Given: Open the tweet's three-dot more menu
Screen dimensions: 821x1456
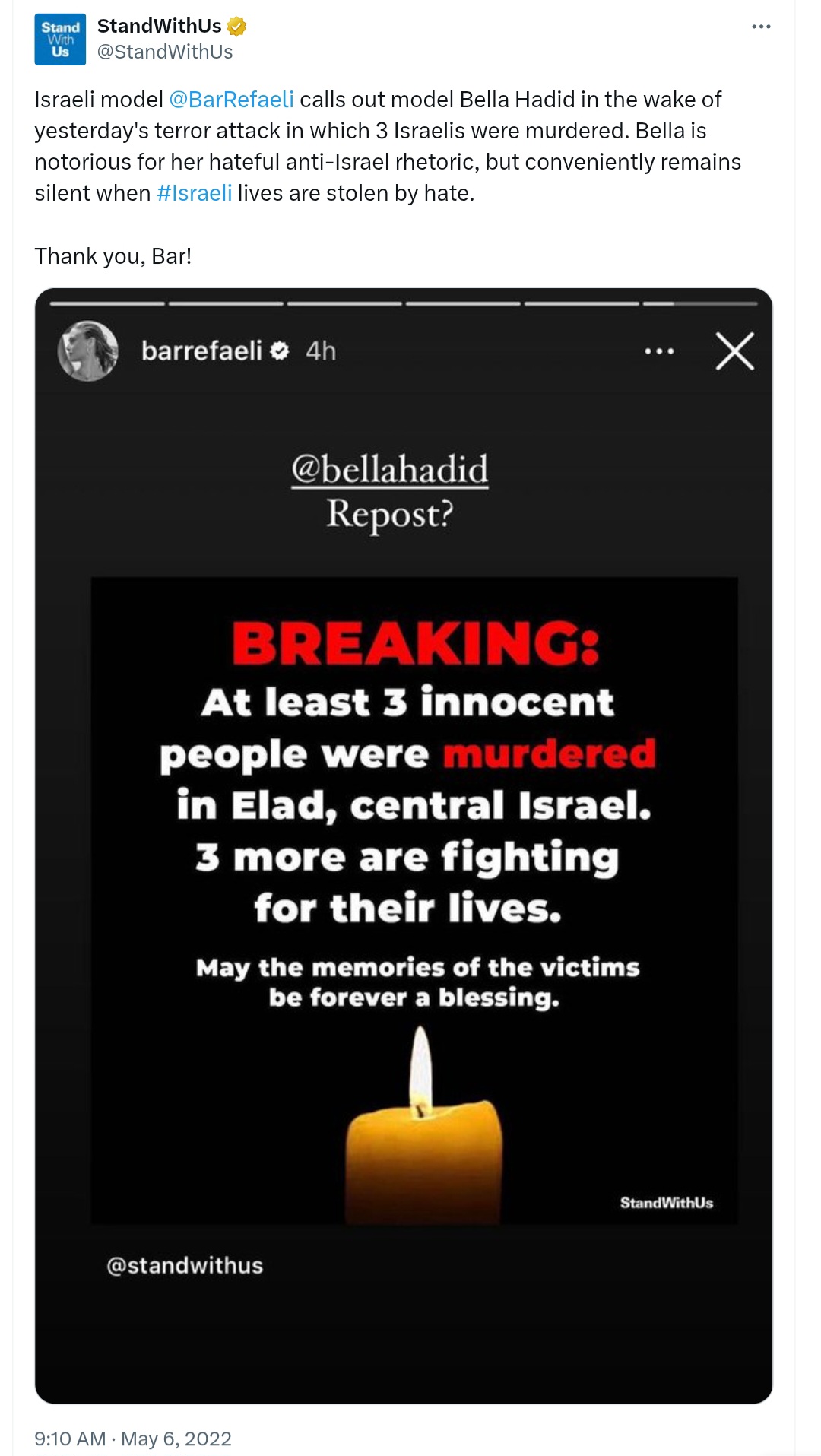Looking at the screenshot, I should [761, 27].
